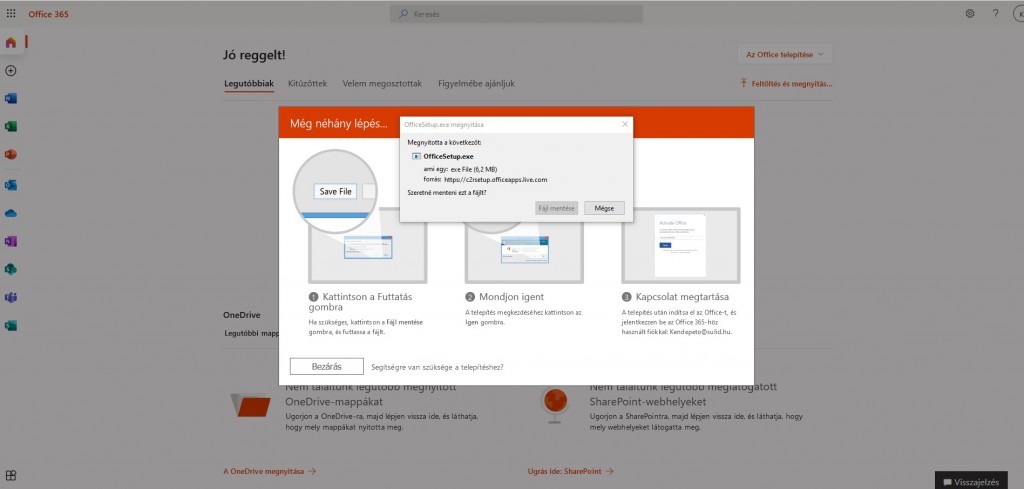The image size is (1024, 489).
Task: Click the Fájl mentése button
Action: 556,208
